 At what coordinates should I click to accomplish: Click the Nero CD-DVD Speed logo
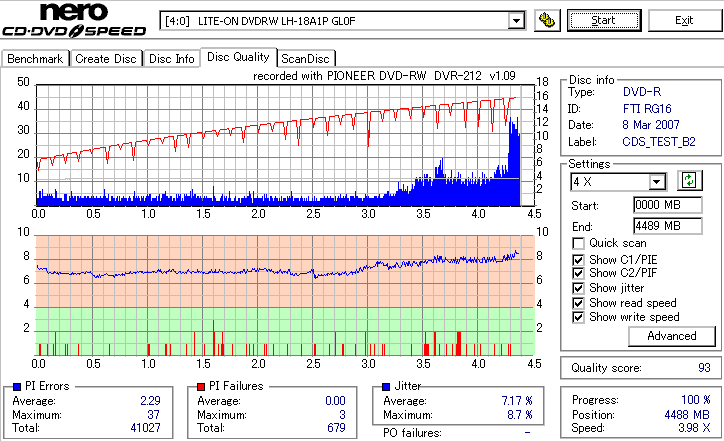click(74, 20)
